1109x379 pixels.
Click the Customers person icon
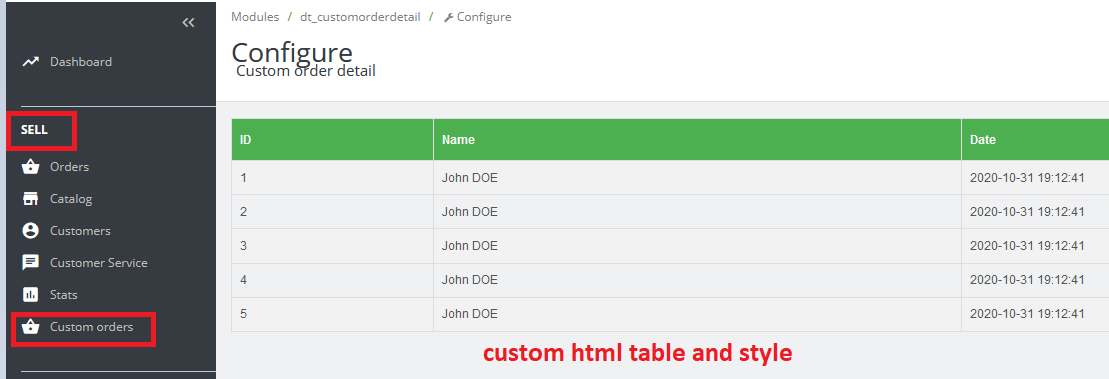click(30, 231)
